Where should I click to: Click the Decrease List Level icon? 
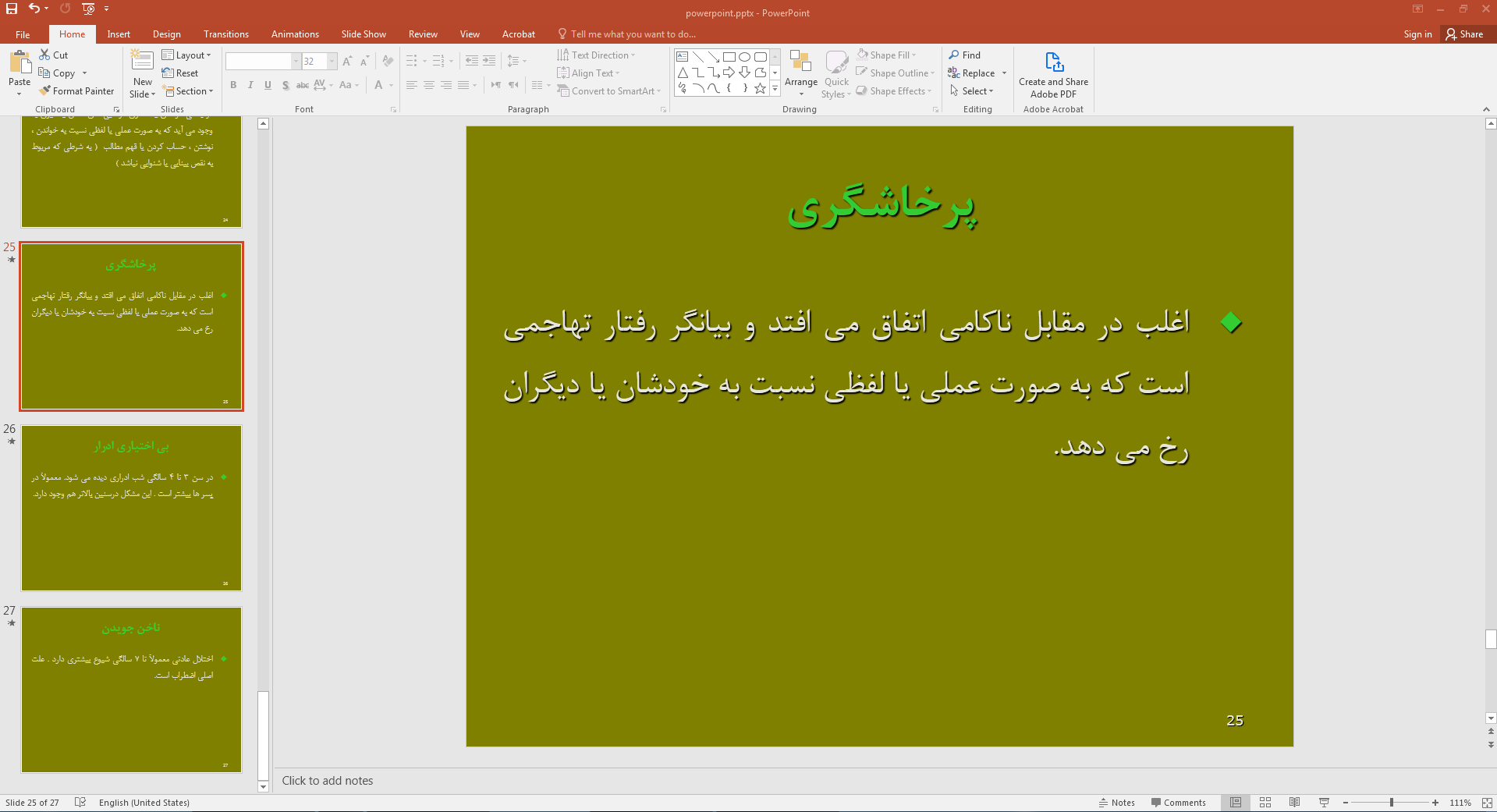tap(472, 61)
